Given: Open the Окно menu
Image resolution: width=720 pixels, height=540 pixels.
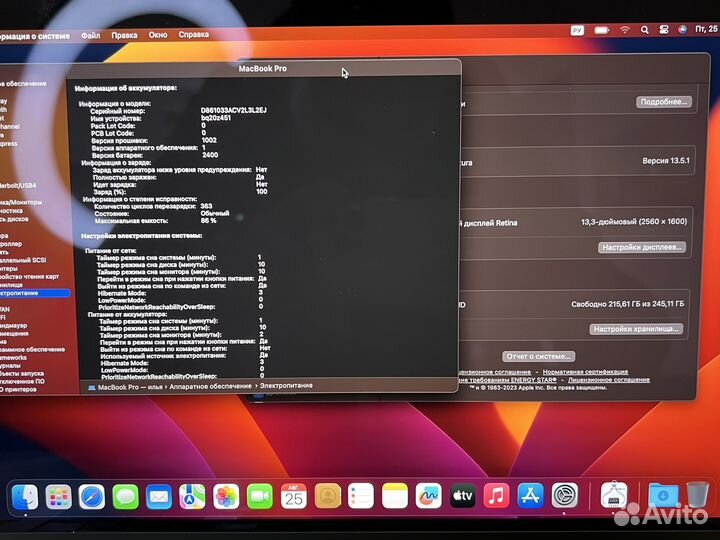Looking at the screenshot, I should click(158, 34).
